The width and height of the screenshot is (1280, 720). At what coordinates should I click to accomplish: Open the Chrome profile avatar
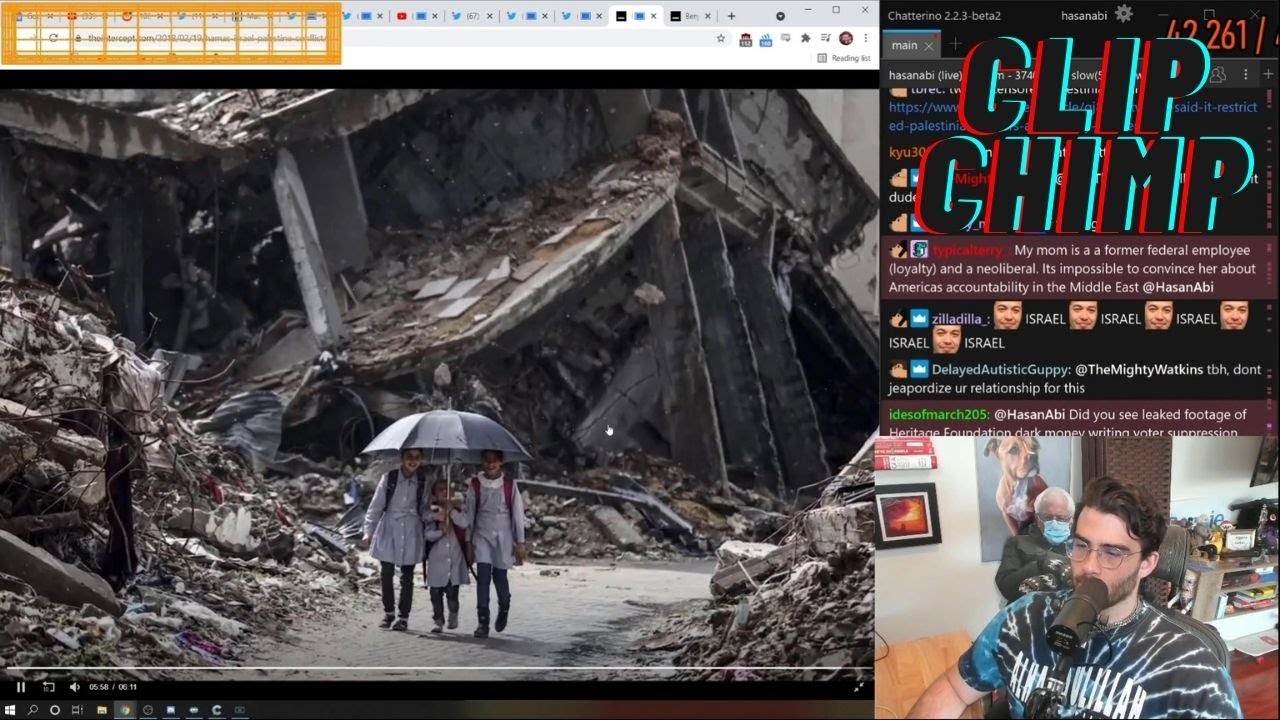(846, 38)
